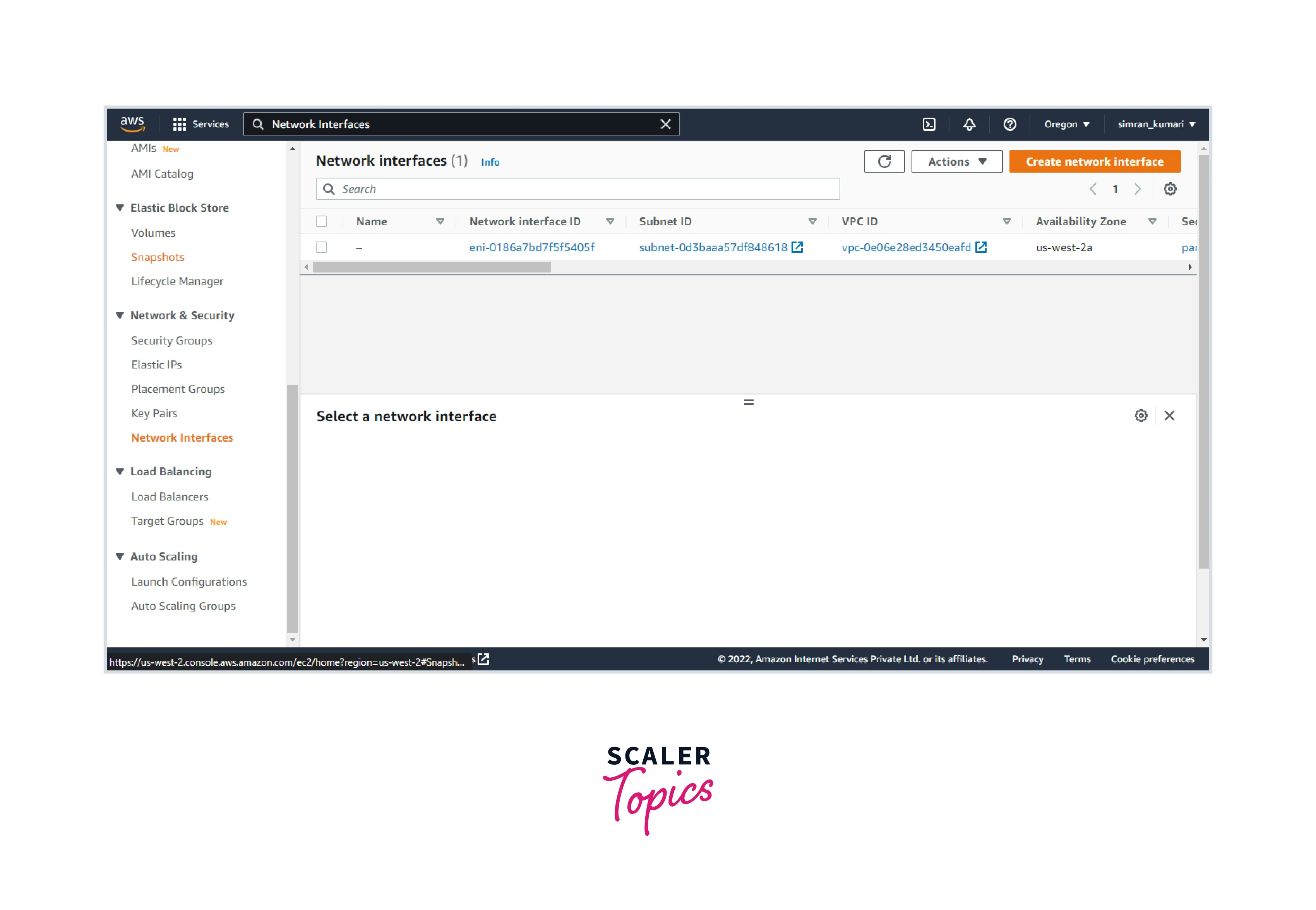Open the Actions dropdown
Screen dimensions: 1316x910
point(957,161)
